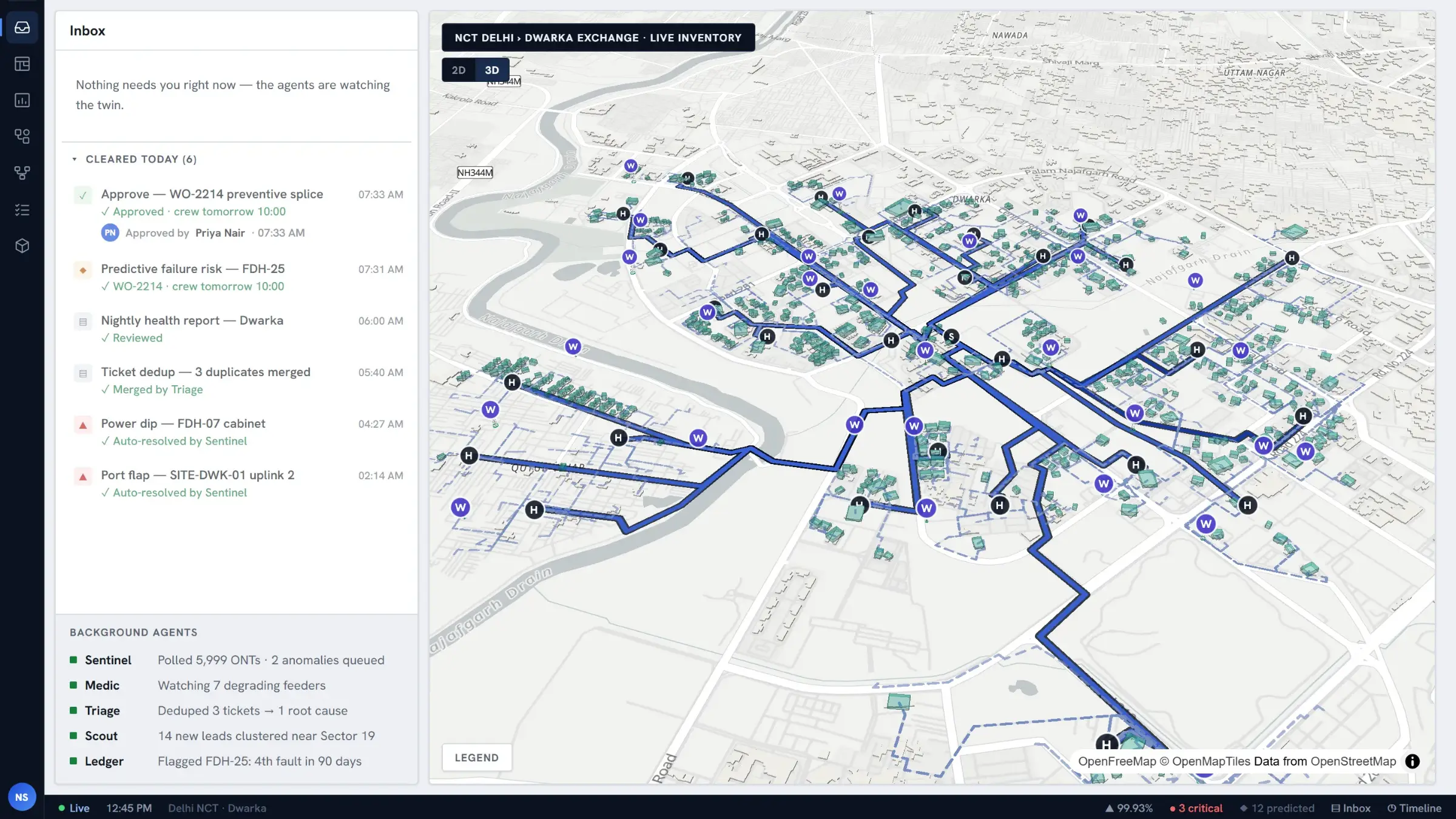Select the Sentinel background agent row

point(237,660)
